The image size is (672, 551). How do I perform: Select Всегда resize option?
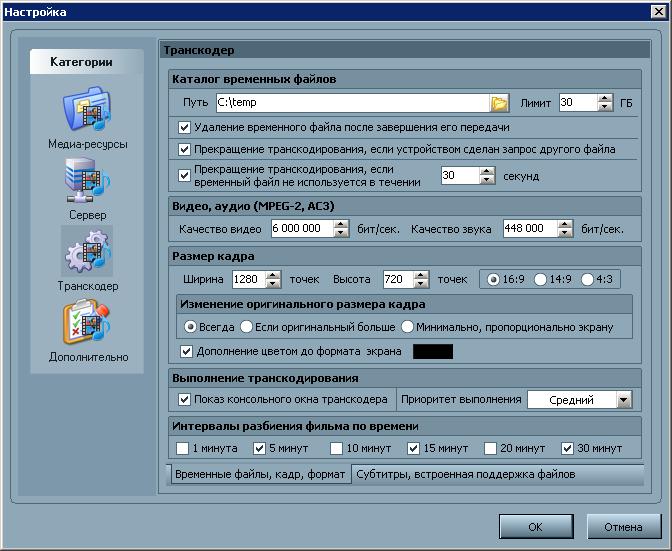click(x=190, y=327)
